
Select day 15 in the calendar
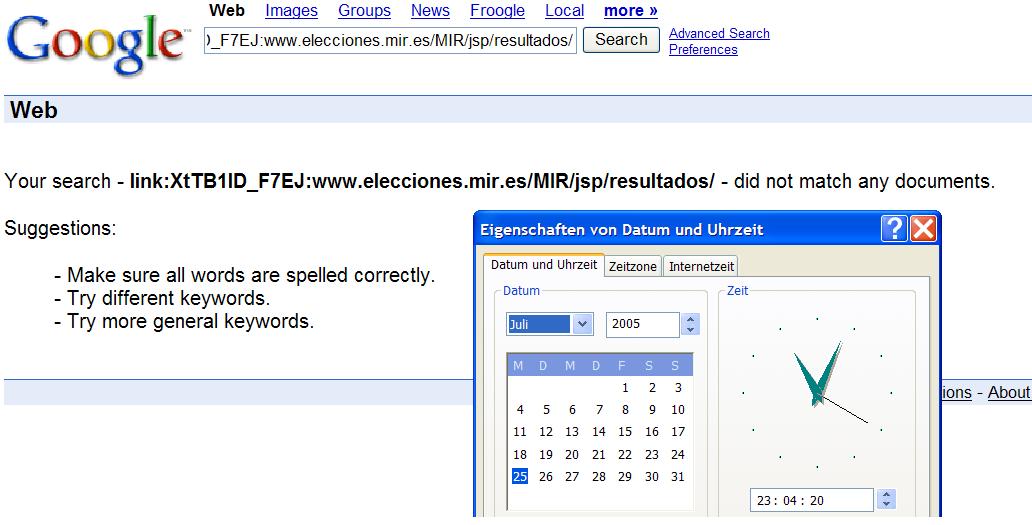point(625,432)
